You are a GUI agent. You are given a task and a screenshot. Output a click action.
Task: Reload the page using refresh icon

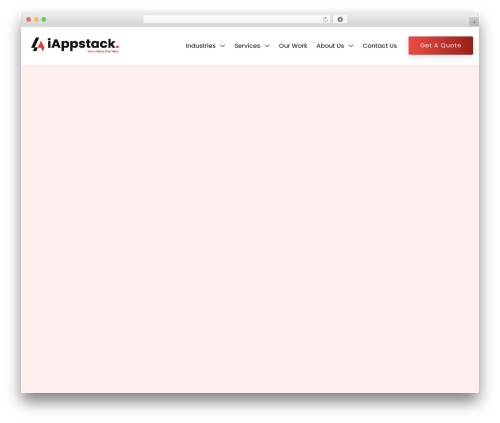(x=325, y=20)
